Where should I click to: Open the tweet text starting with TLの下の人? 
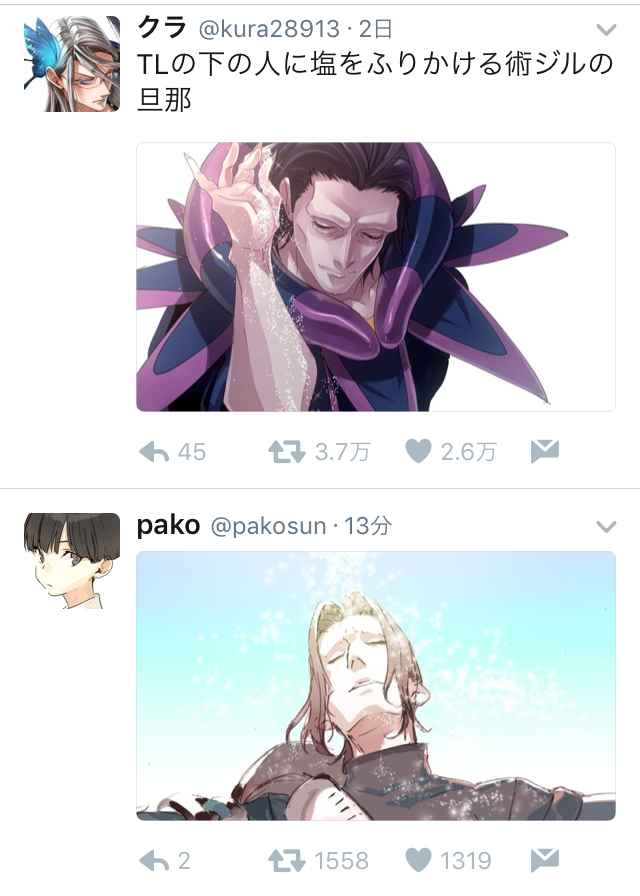[x=375, y=82]
